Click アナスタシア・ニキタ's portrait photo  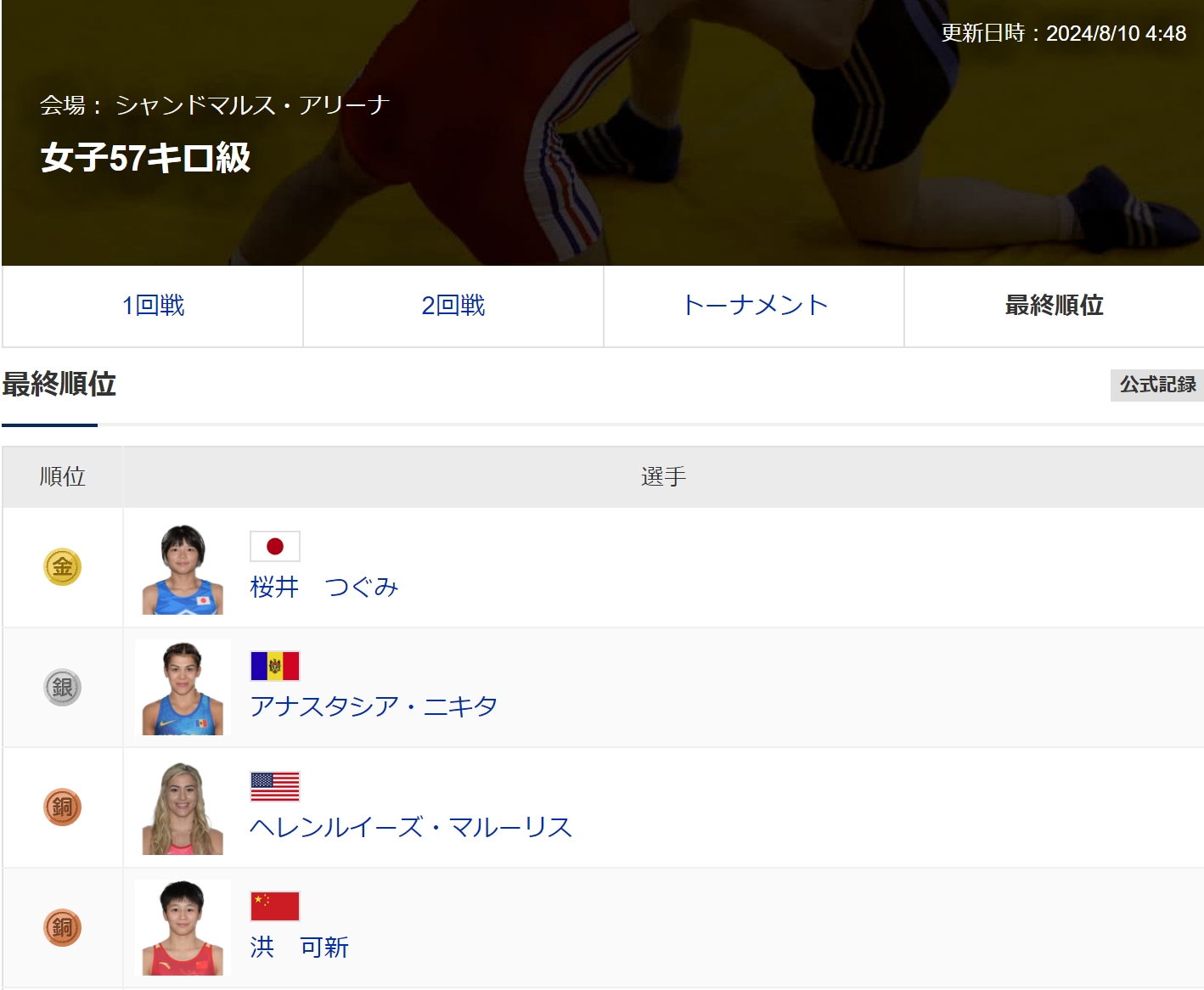(183, 688)
